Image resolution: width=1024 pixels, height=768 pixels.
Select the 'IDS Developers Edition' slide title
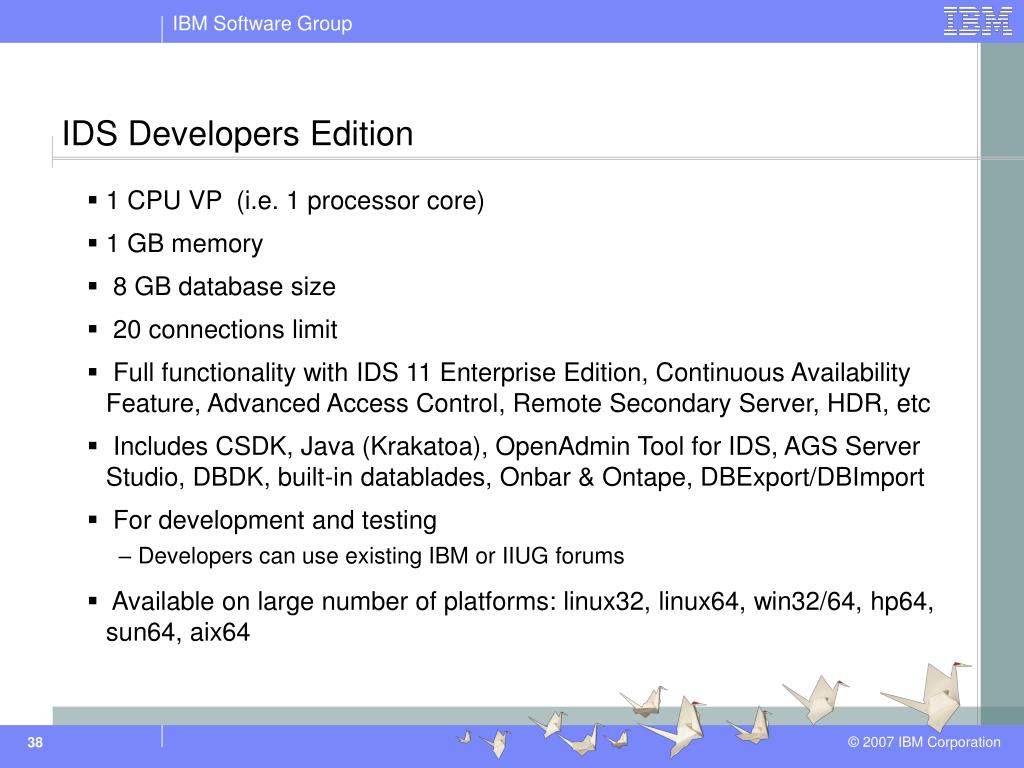[237, 134]
